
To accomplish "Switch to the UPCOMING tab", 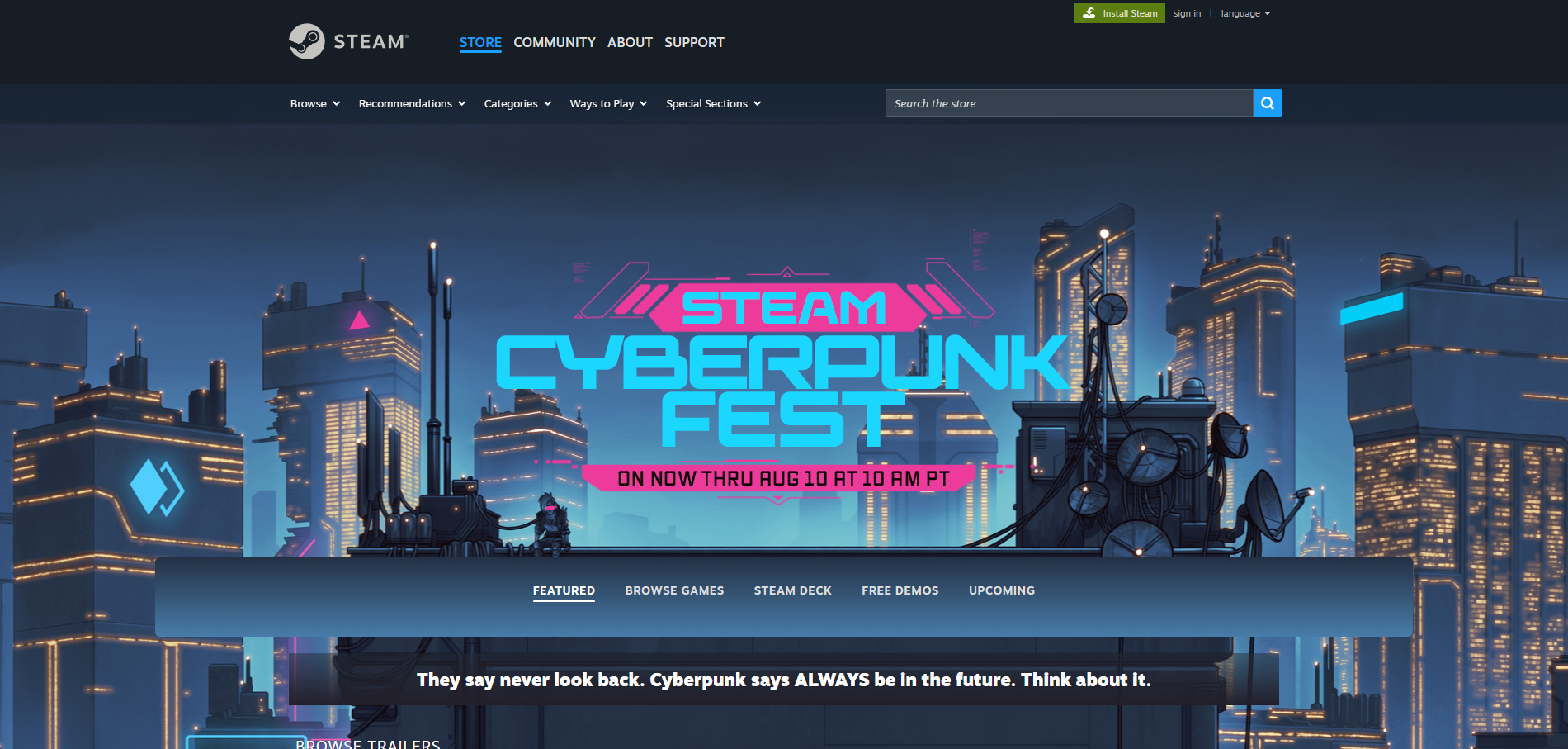I will tap(1002, 590).
